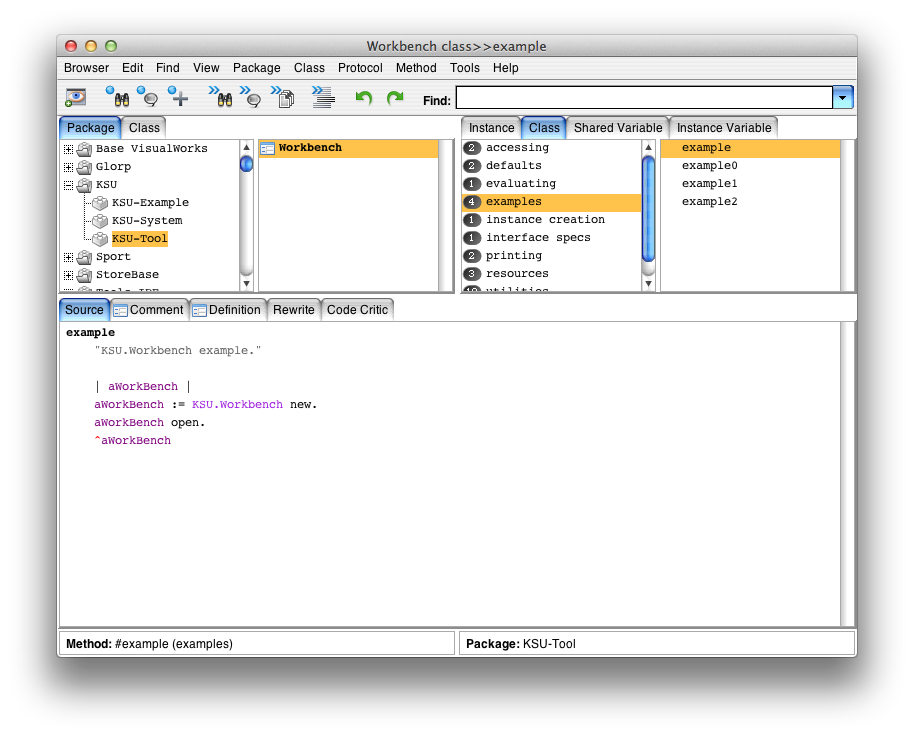The image size is (914, 736).
Task: Click down arrow of protocol list scrollbar
Action: (648, 284)
